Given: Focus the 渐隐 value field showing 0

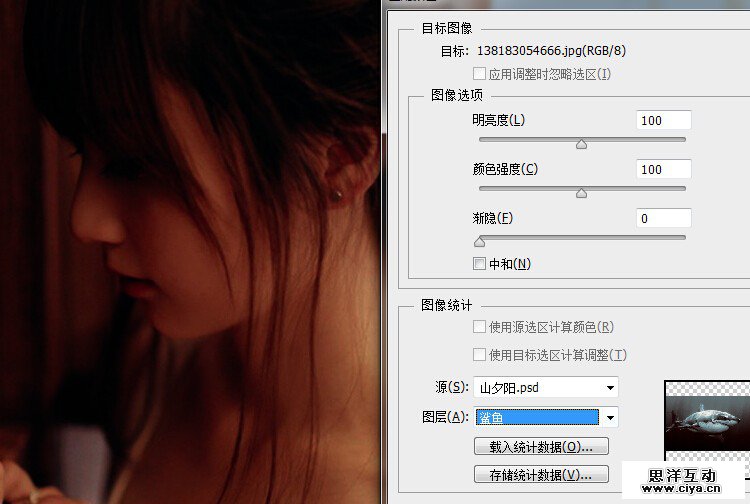Looking at the screenshot, I should click(x=663, y=218).
